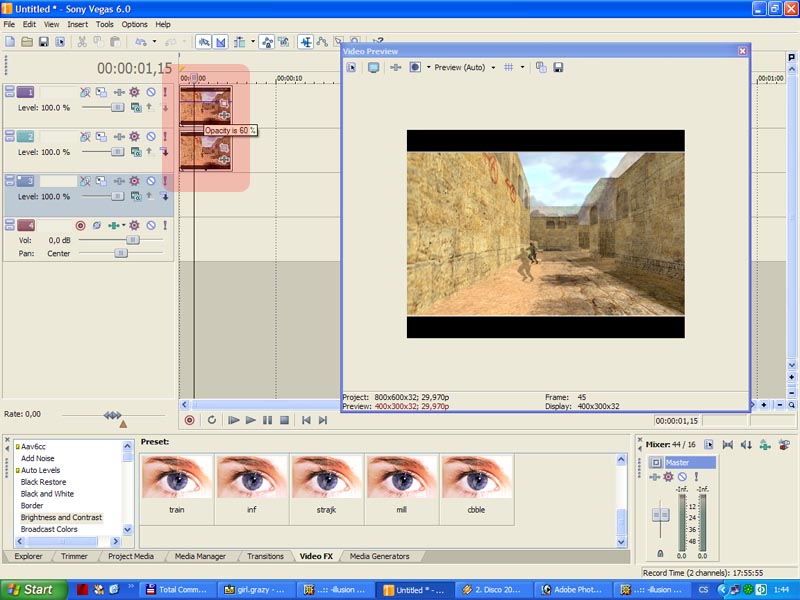Open Track FX for video track 2
Screen dimensions: 800x600
(x=119, y=137)
